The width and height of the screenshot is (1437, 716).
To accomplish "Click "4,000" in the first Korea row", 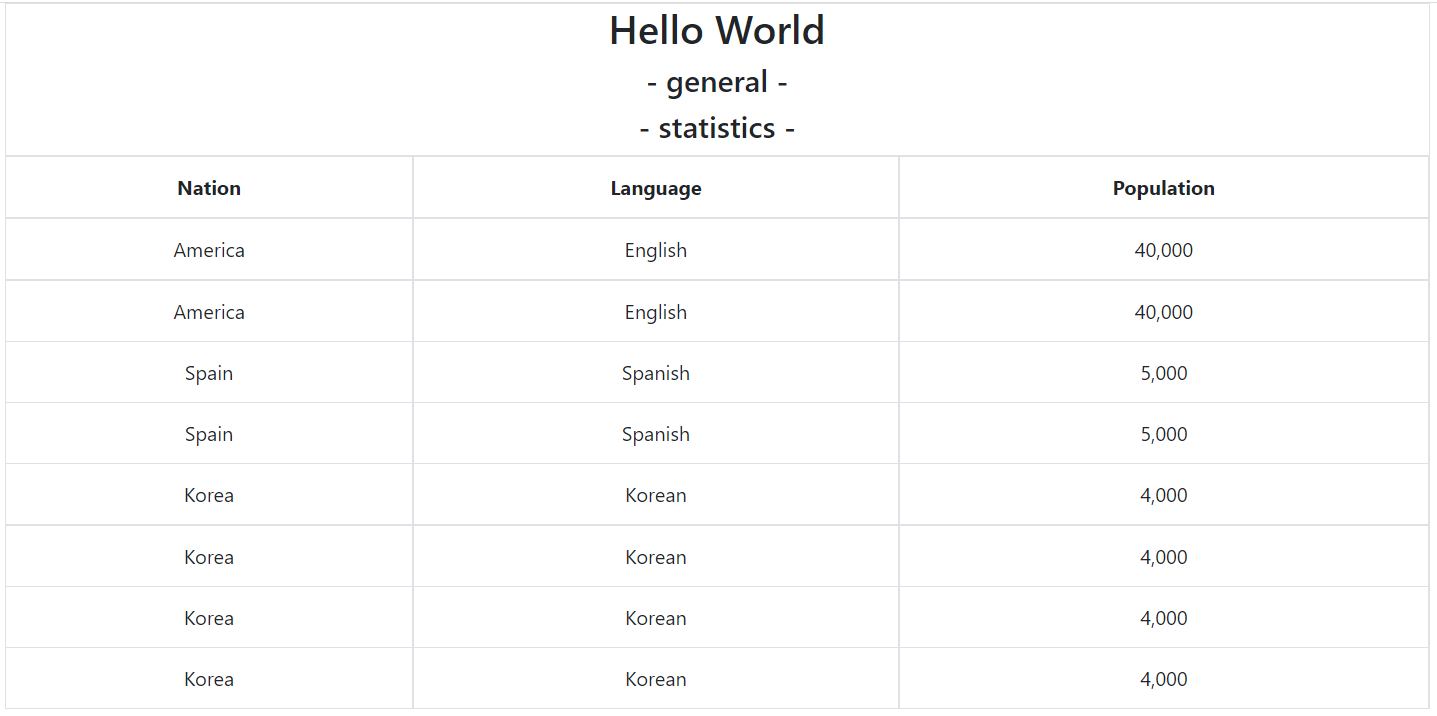I will (1164, 495).
